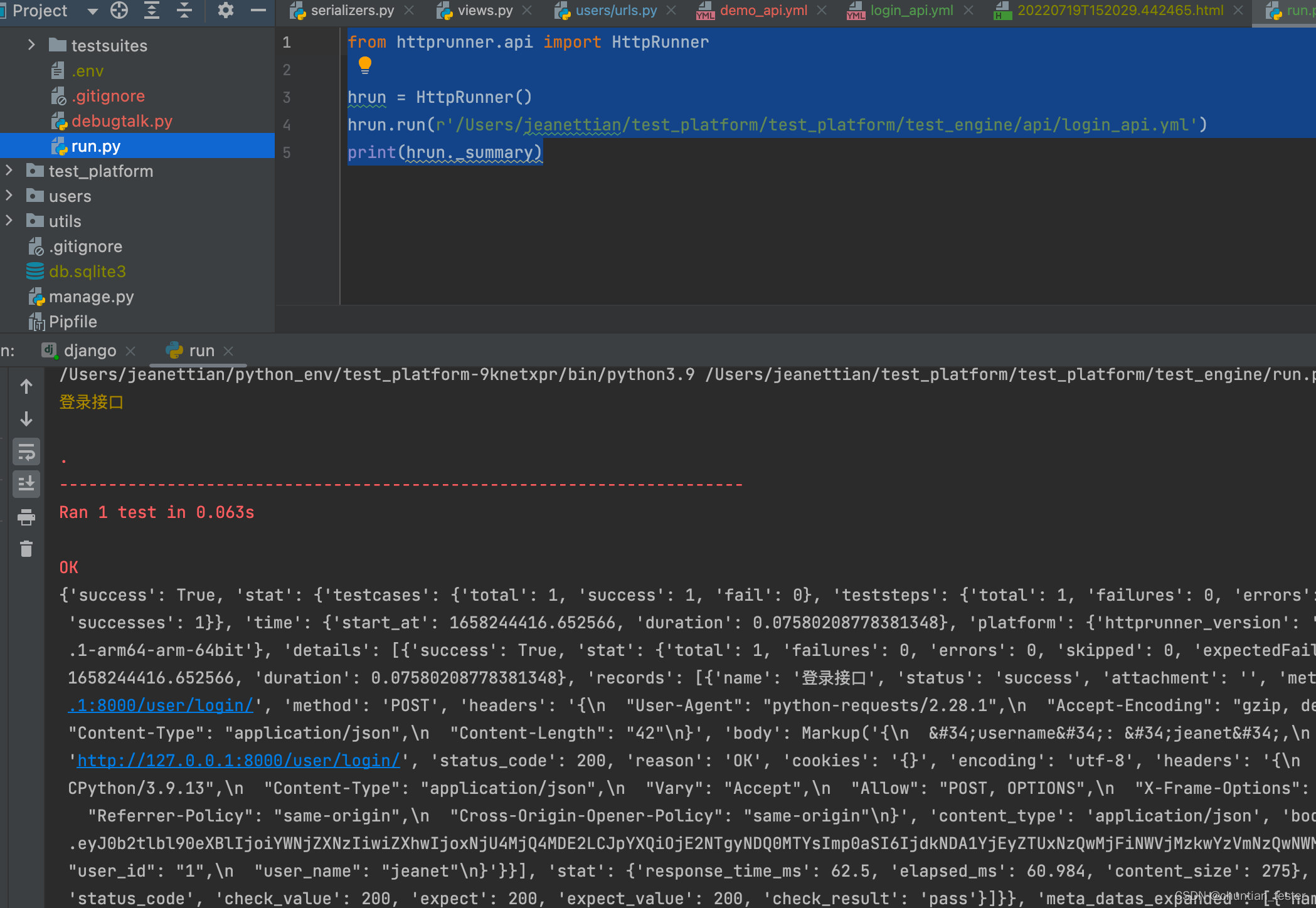Toggle scroll to end of console
Viewport: 1316px width, 908px height.
pos(26,484)
